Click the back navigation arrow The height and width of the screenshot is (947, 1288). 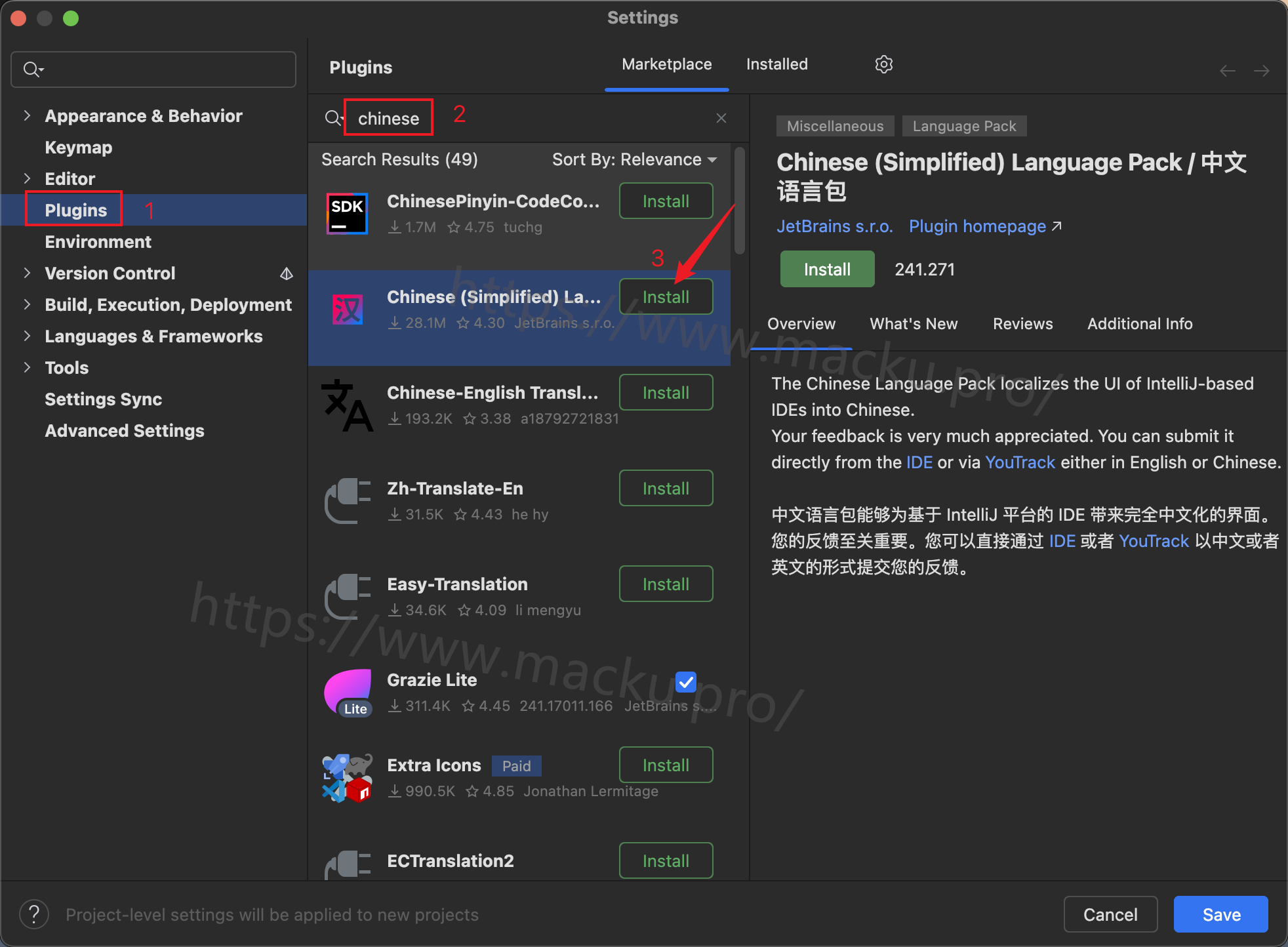pyautogui.click(x=1228, y=70)
